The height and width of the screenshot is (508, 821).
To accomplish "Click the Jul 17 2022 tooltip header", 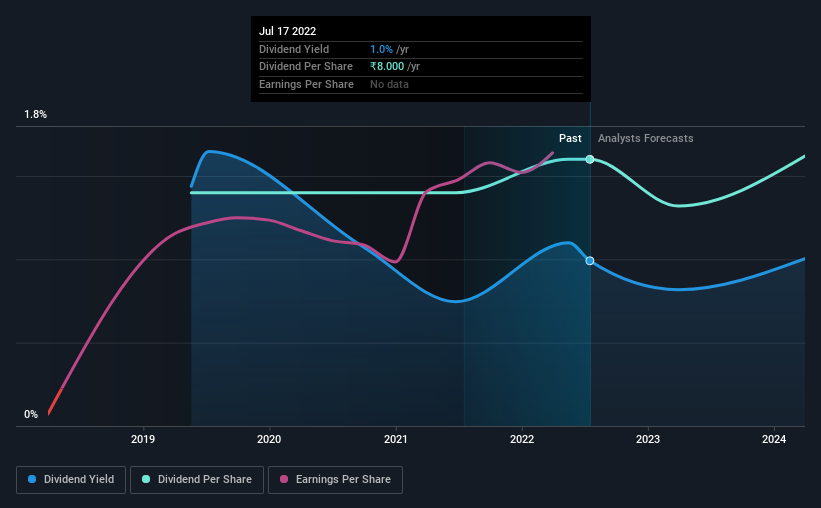I will pos(287,31).
